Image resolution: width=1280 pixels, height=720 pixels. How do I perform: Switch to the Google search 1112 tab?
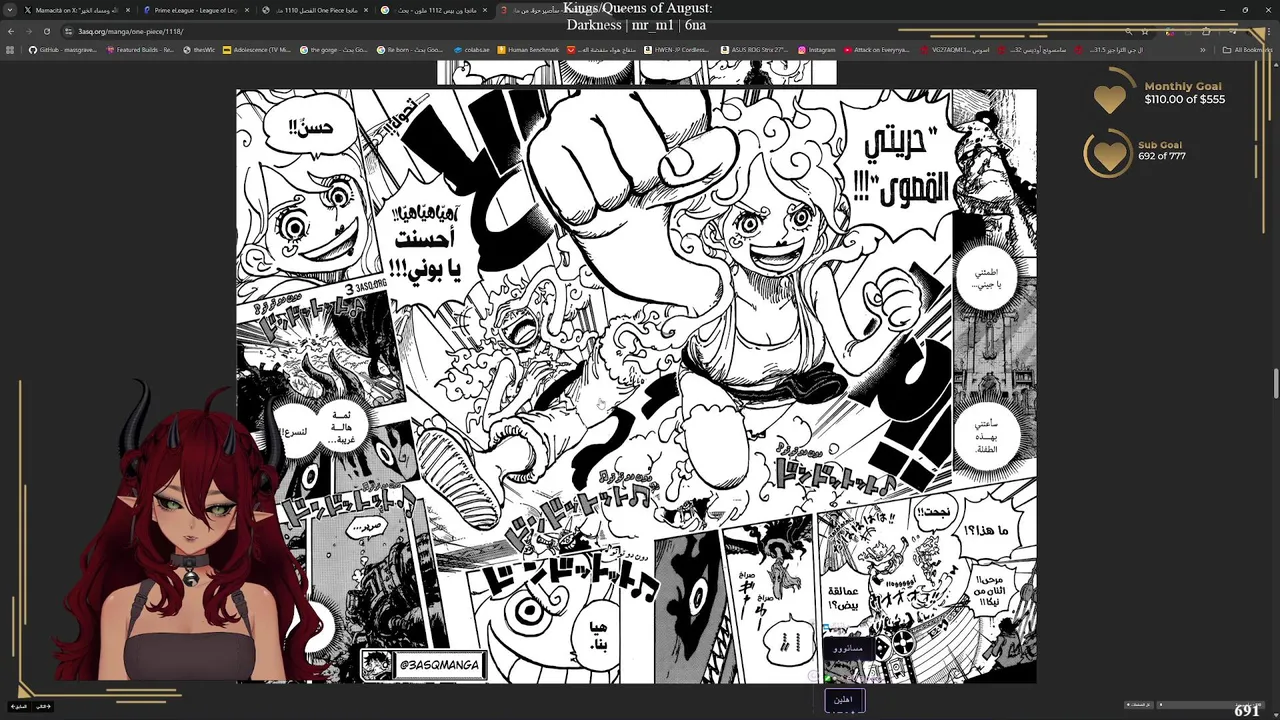pyautogui.click(x=433, y=10)
